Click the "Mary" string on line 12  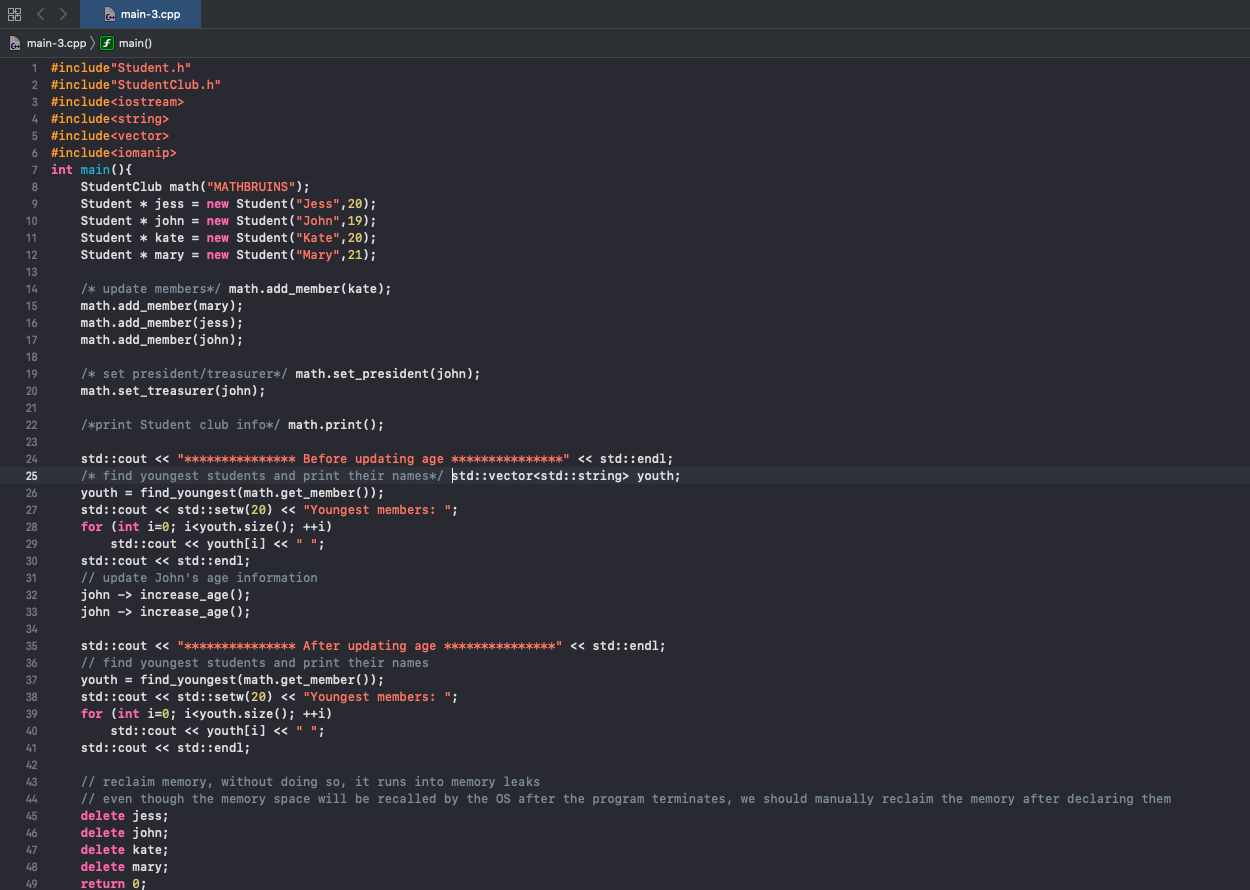tap(318, 255)
